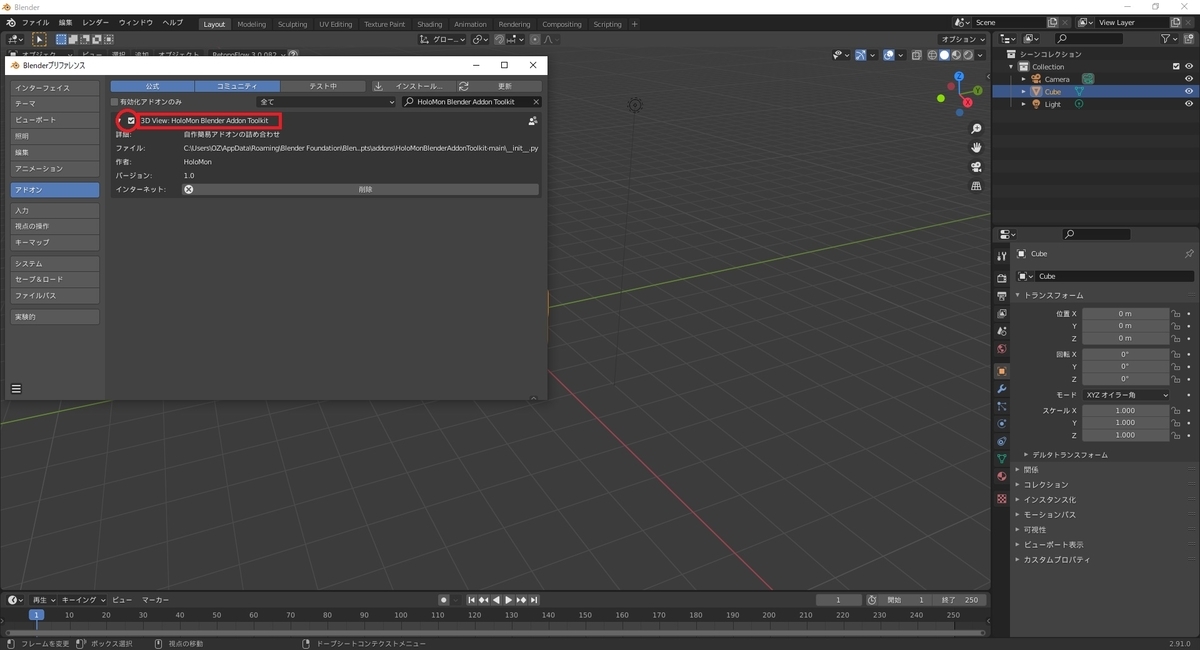
Task: Switch to the UV Editing workspace tab
Action: pos(336,24)
